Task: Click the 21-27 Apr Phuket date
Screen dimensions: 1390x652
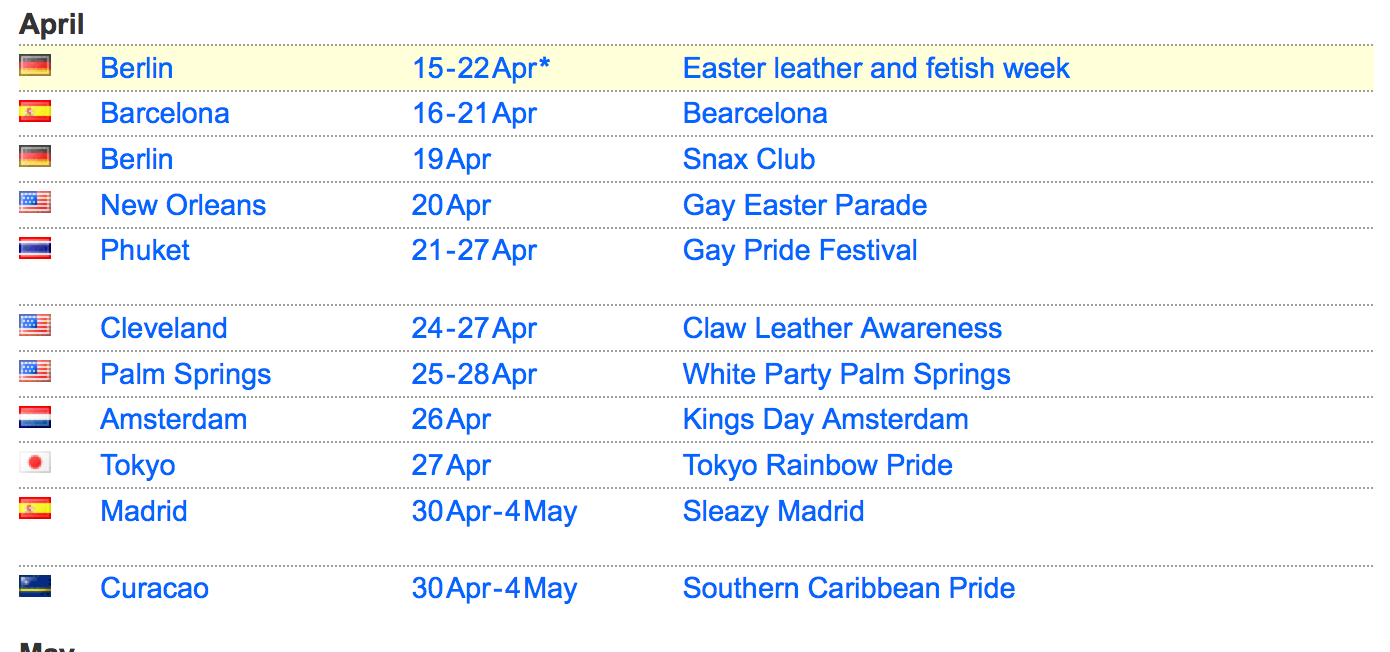Action: (475, 250)
